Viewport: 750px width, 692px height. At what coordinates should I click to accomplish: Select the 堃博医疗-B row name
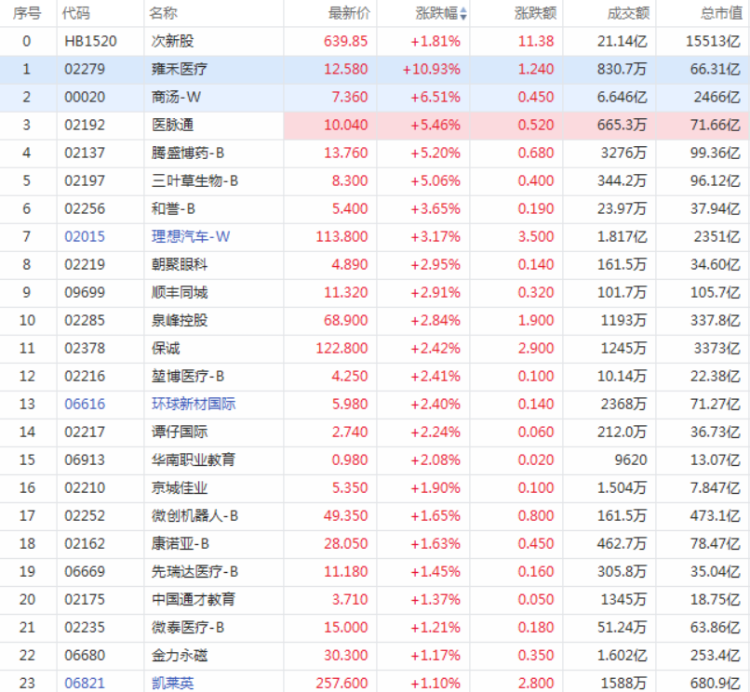[188, 376]
